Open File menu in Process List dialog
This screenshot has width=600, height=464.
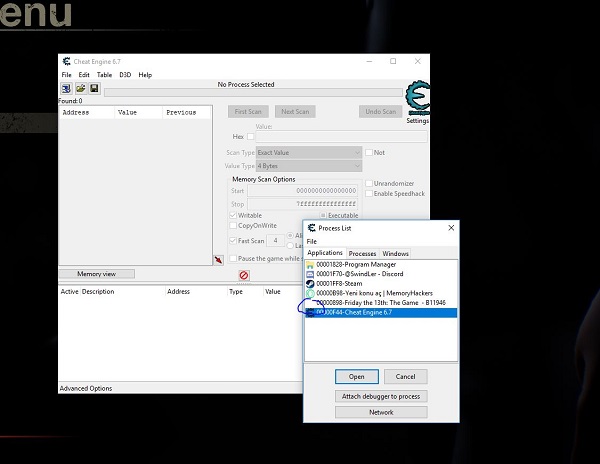312,242
